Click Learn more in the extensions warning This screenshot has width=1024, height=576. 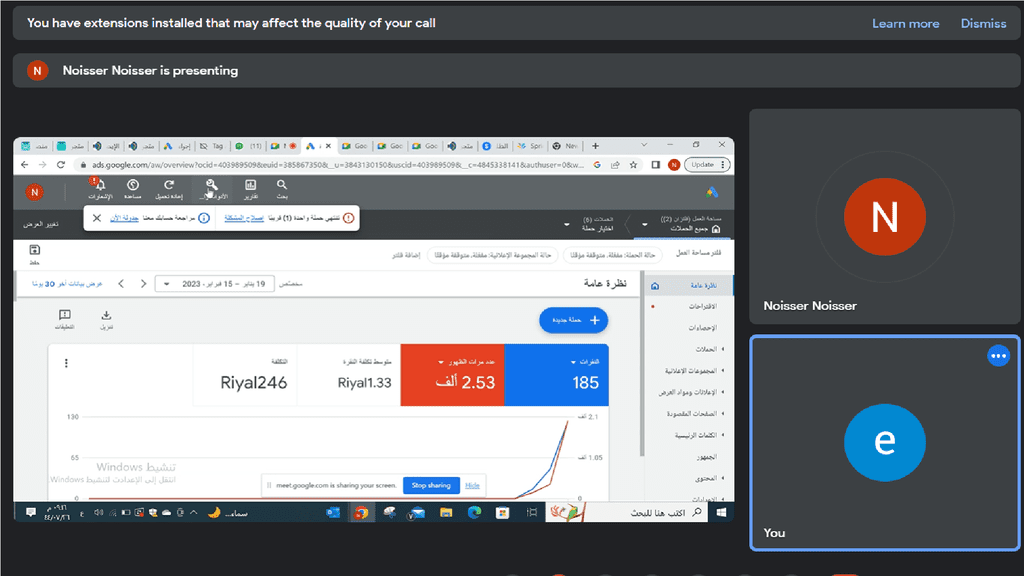905,24
